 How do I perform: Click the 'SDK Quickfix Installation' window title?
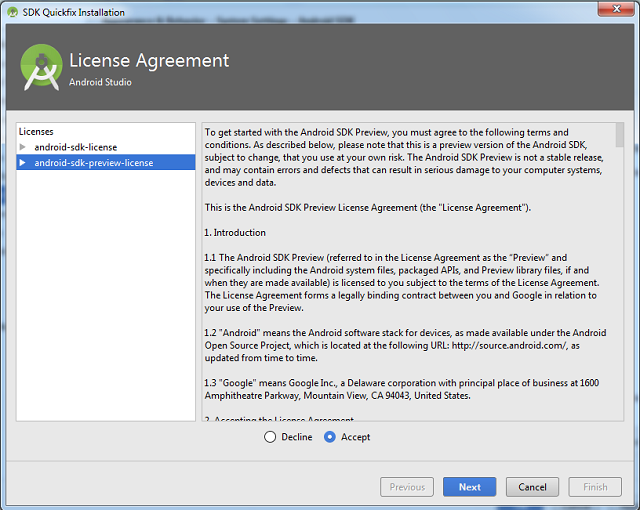point(73,13)
